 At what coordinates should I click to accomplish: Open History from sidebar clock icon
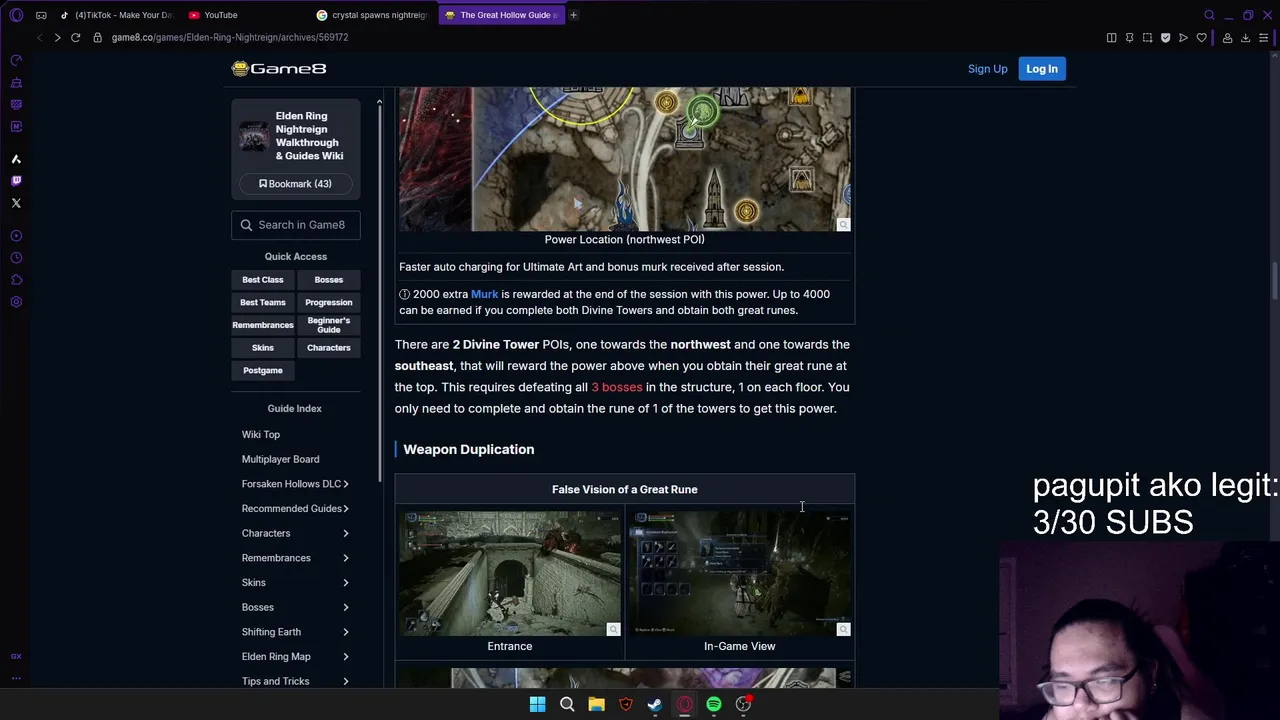pos(16,258)
